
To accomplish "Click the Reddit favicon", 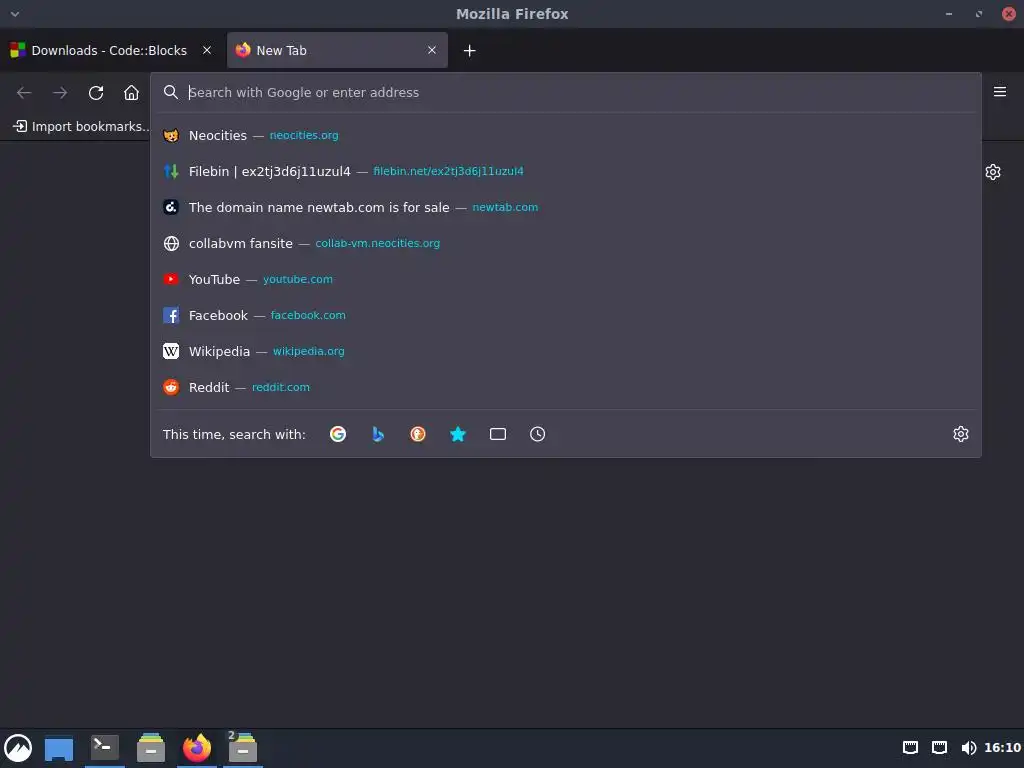I will pos(171,387).
